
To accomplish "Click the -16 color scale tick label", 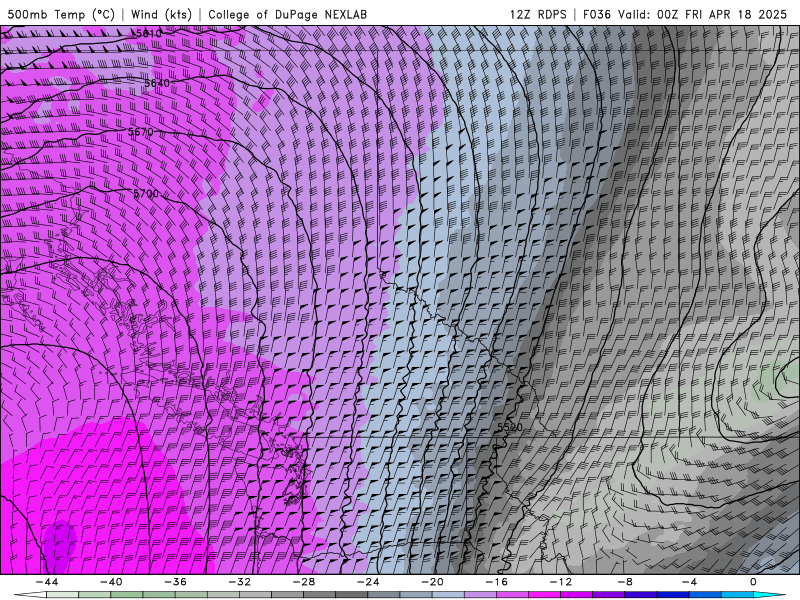I will pos(497,582).
